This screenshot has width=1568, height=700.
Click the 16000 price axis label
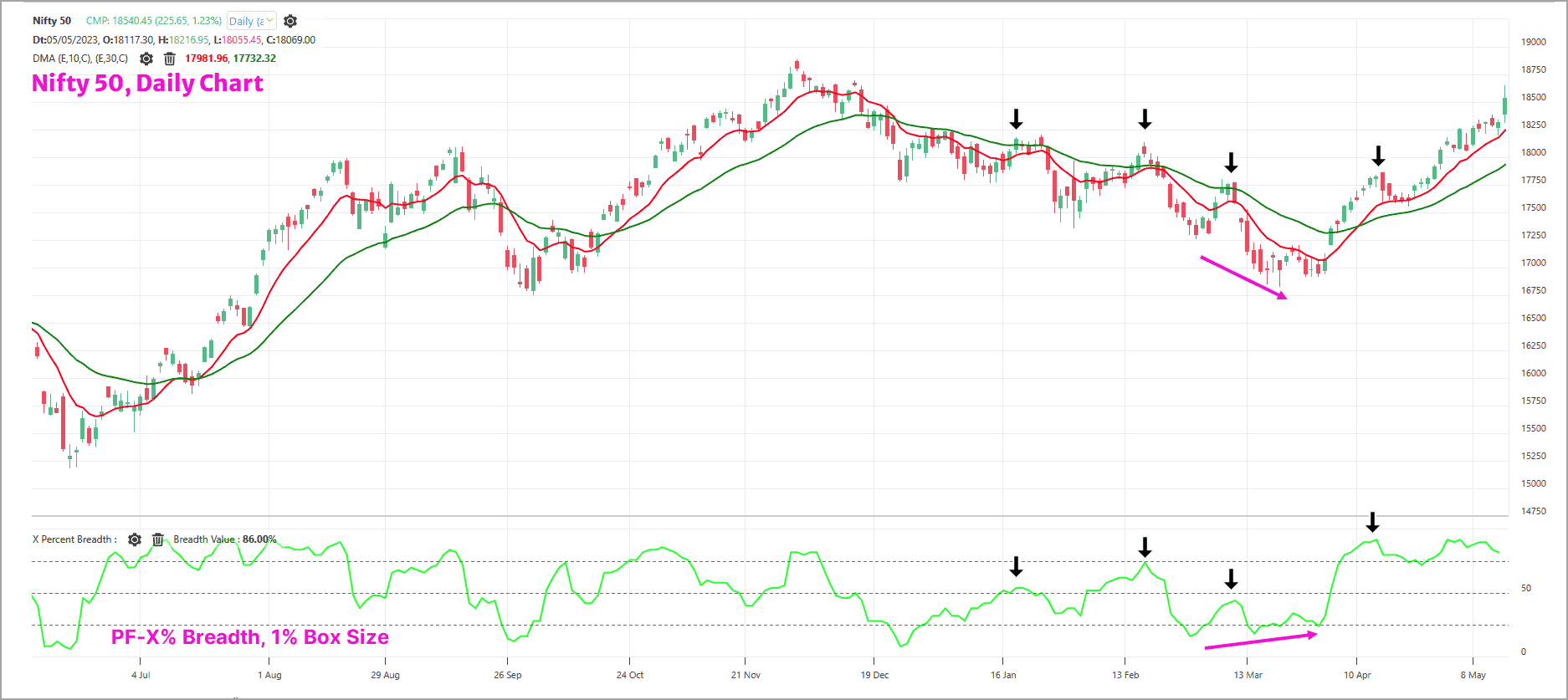click(1534, 373)
